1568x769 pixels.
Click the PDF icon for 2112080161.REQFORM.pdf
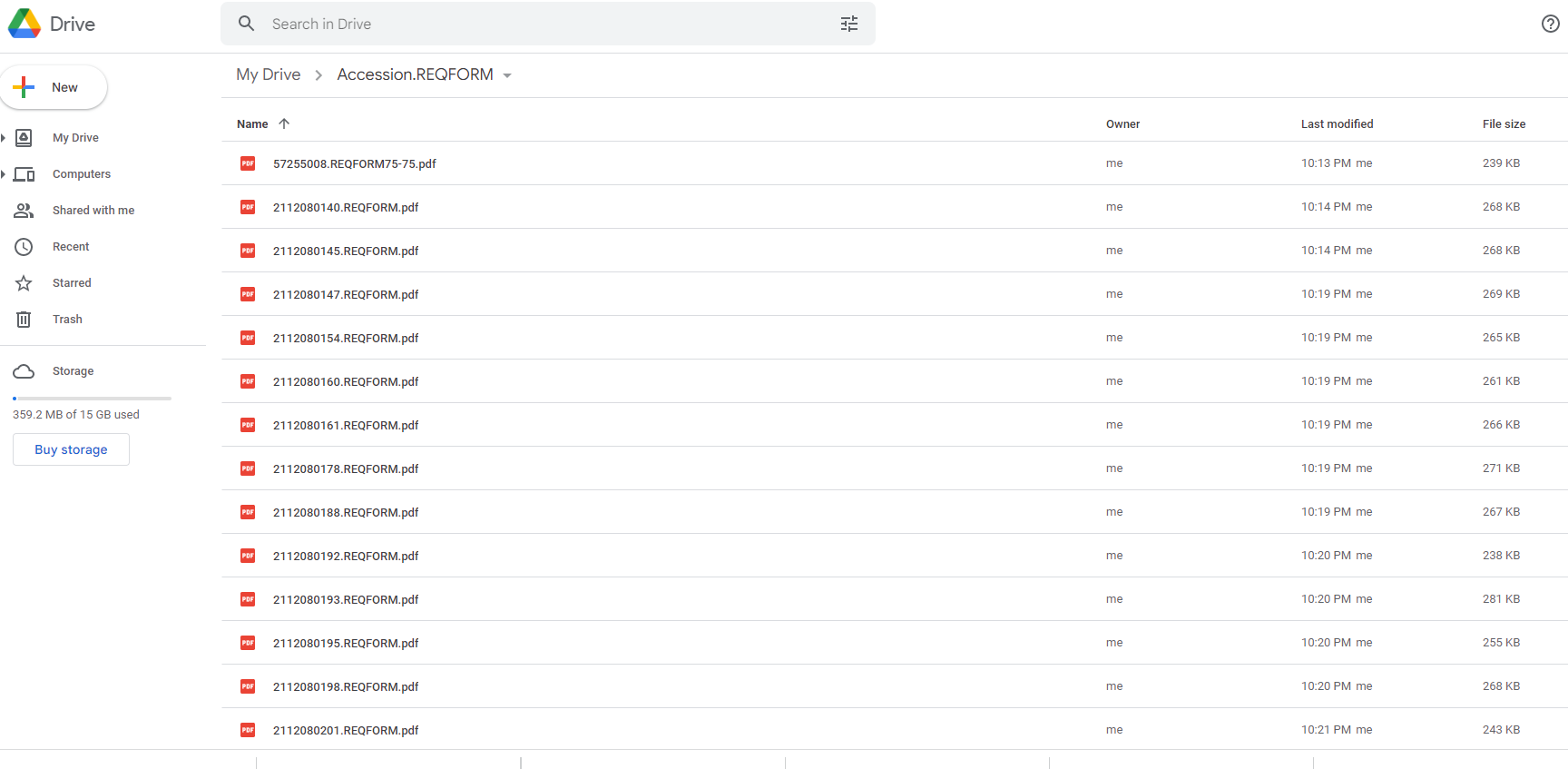click(248, 425)
